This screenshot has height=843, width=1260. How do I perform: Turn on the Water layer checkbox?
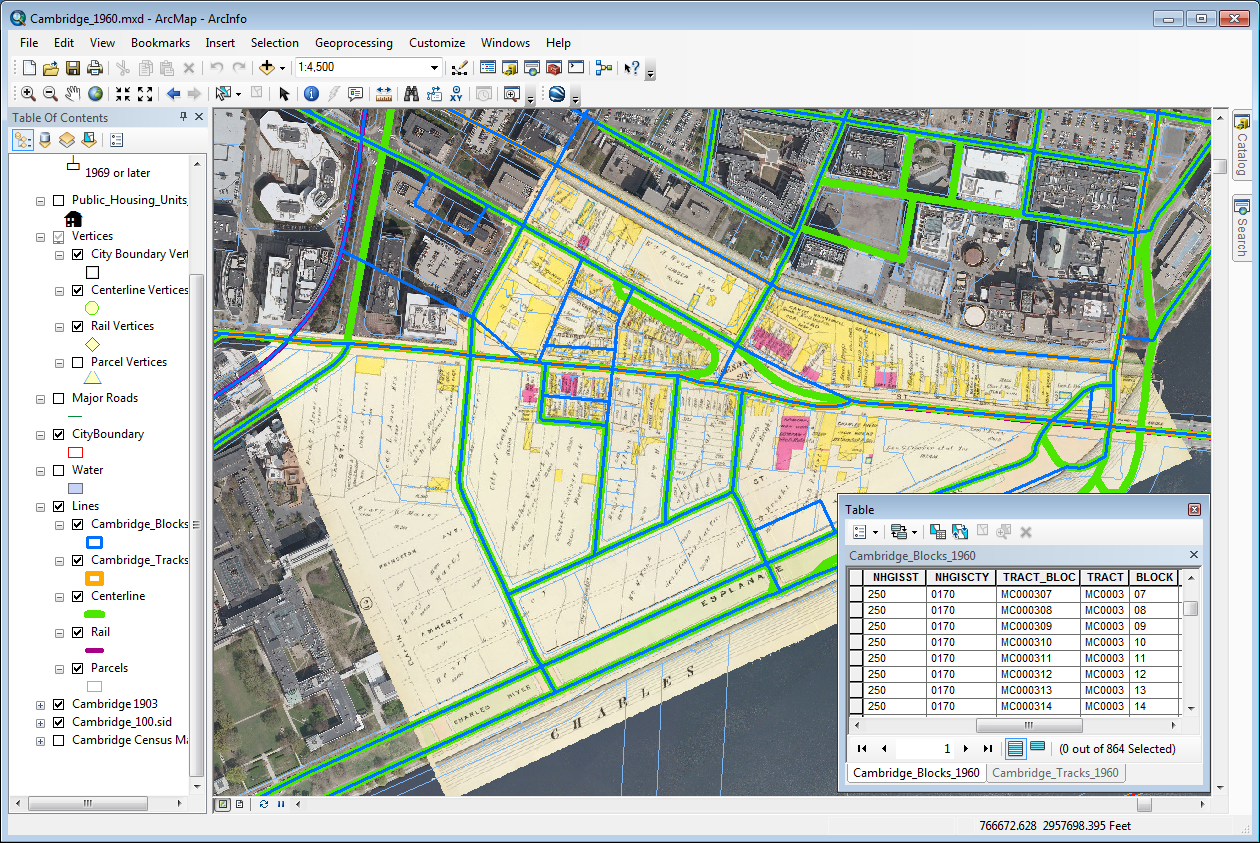coord(58,470)
